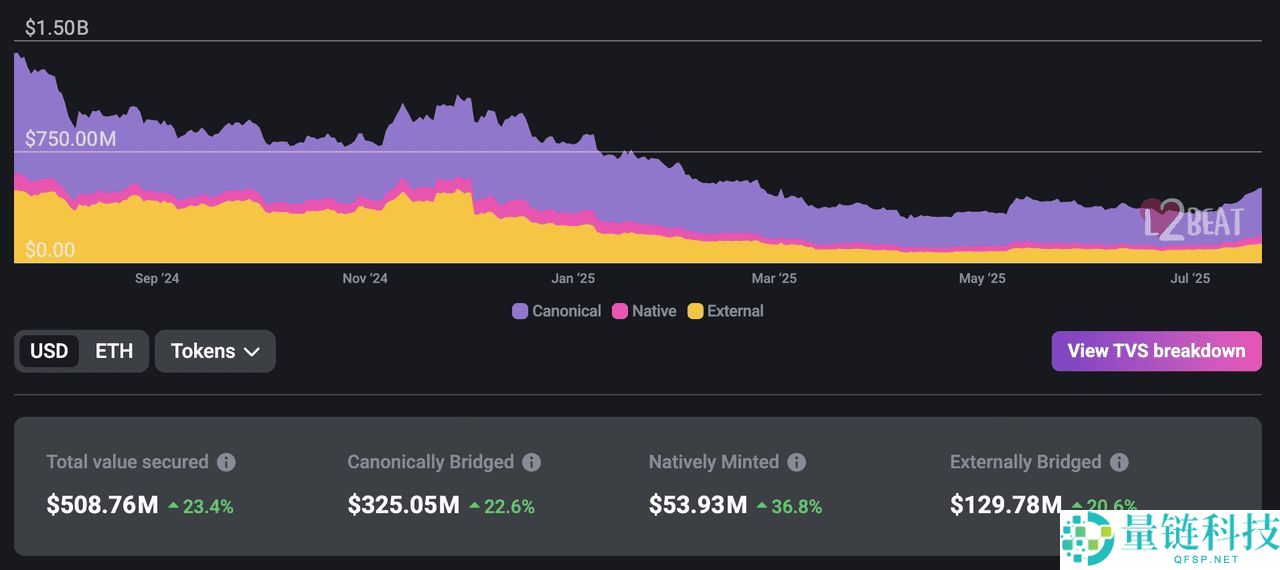The height and width of the screenshot is (570, 1280).
Task: Switch the currency toggle to USD
Action: point(49,351)
